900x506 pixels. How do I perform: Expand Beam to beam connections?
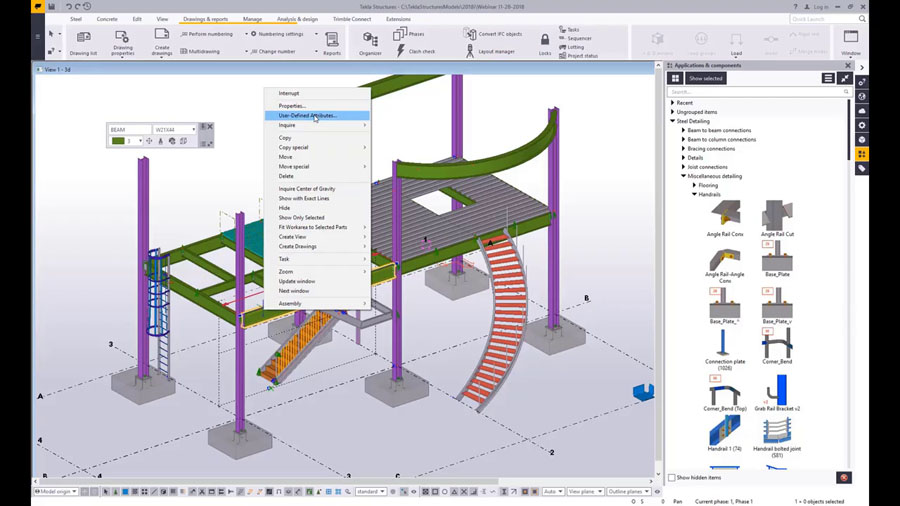tap(684, 130)
